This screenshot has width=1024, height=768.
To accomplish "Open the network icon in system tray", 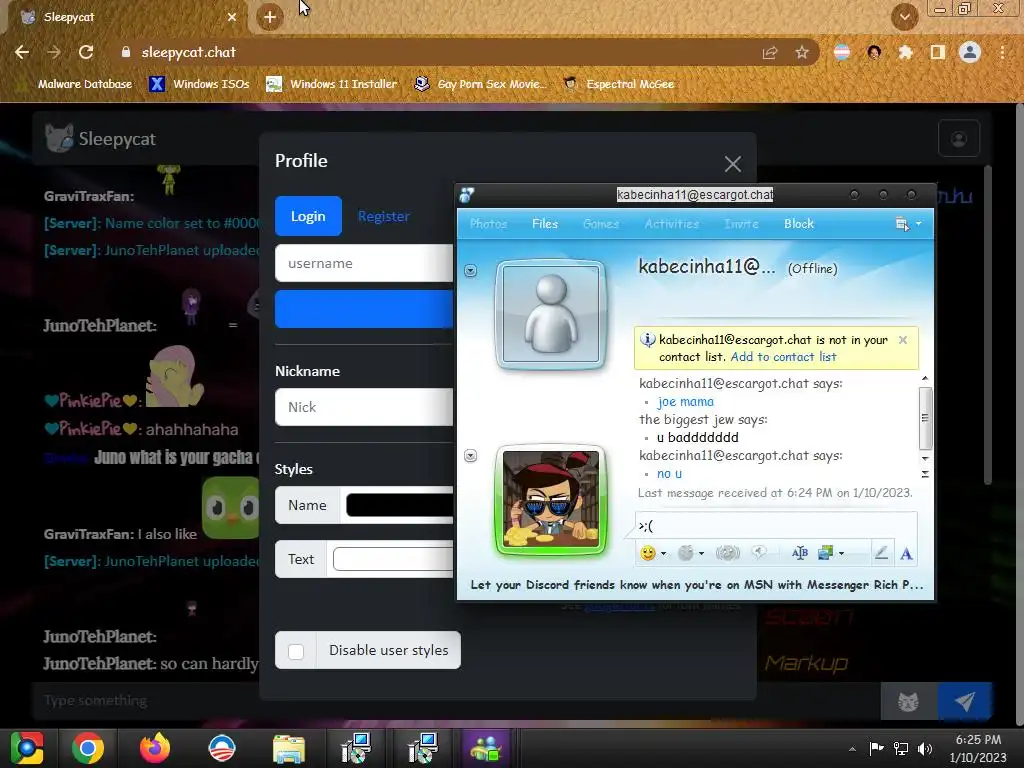I will (x=901, y=749).
